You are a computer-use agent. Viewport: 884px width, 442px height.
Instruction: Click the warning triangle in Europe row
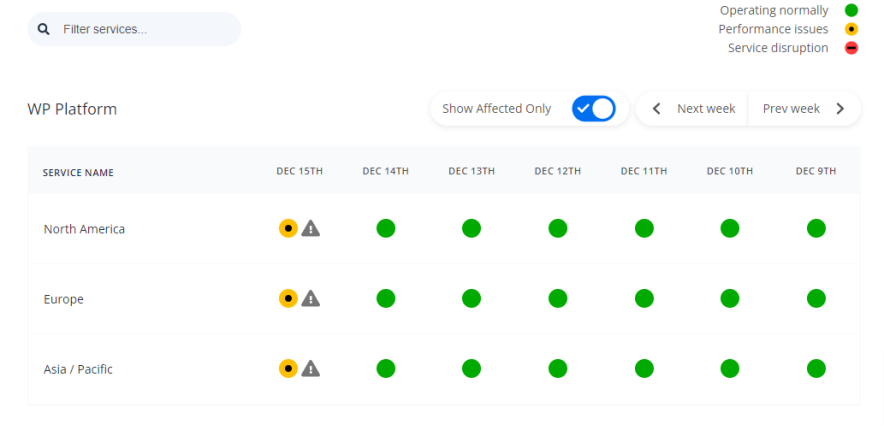311,298
